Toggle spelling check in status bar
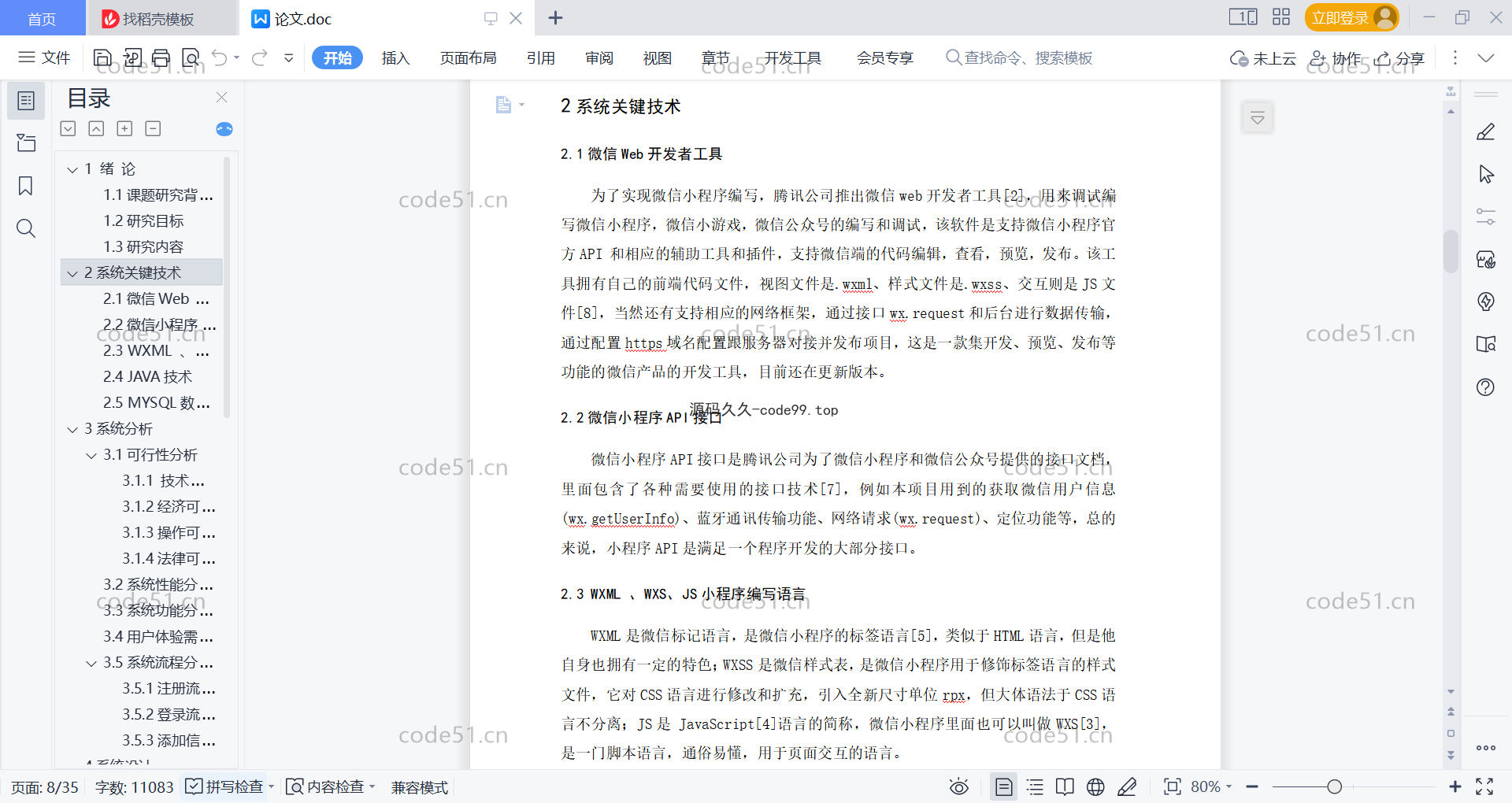Viewport: 1512px width, 803px height. [x=224, y=786]
